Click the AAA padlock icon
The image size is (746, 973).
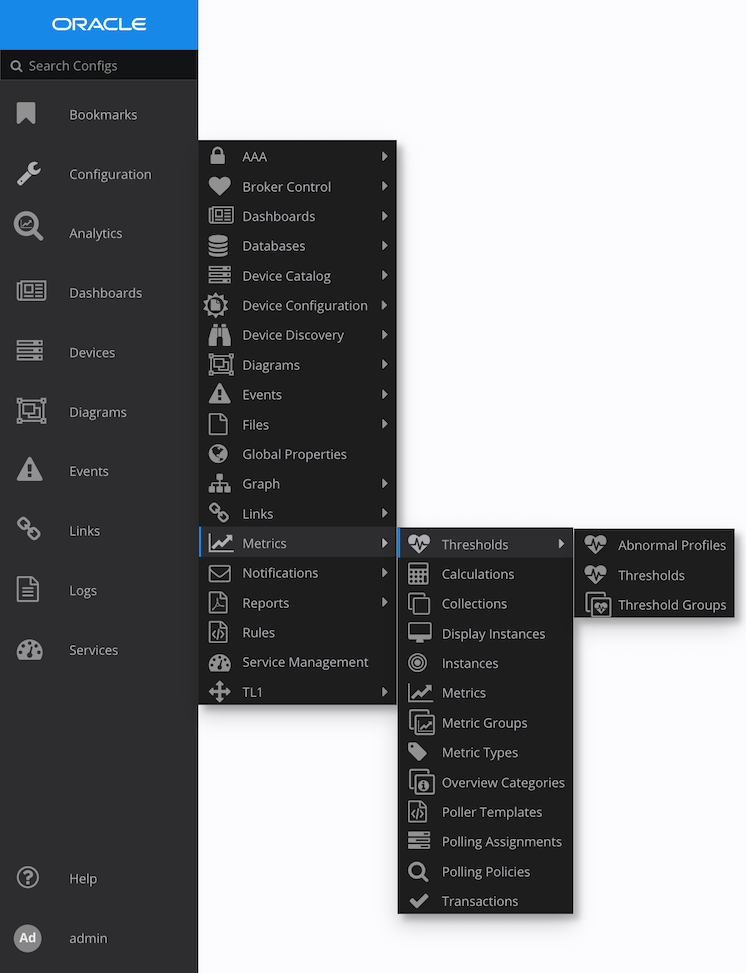pos(218,156)
